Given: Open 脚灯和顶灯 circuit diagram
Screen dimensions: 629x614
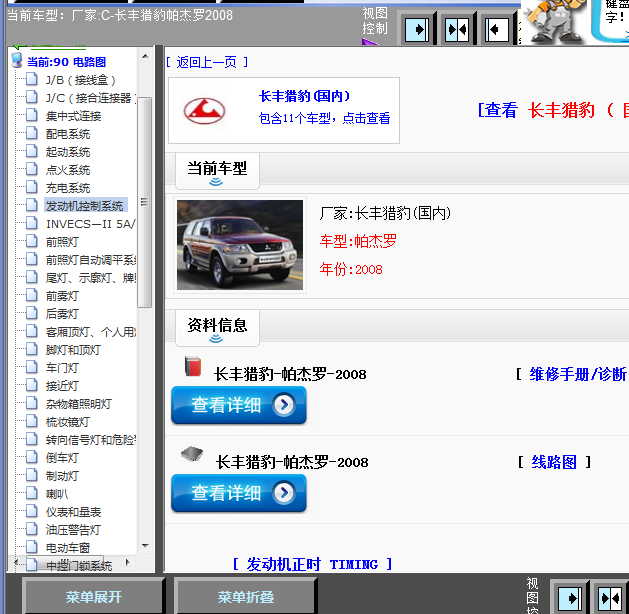Looking at the screenshot, I should (73, 350).
